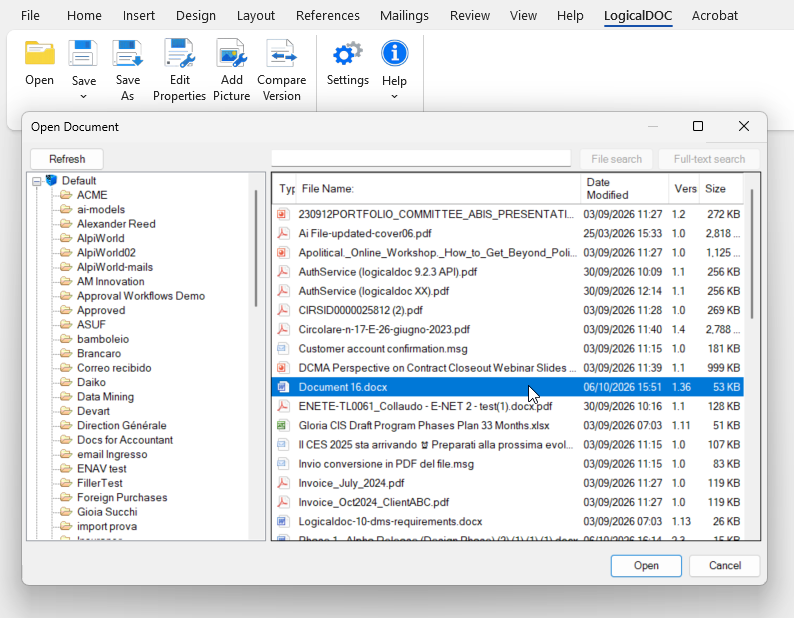The height and width of the screenshot is (618, 794).
Task: Click the Help info icon
Action: [x=394, y=53]
